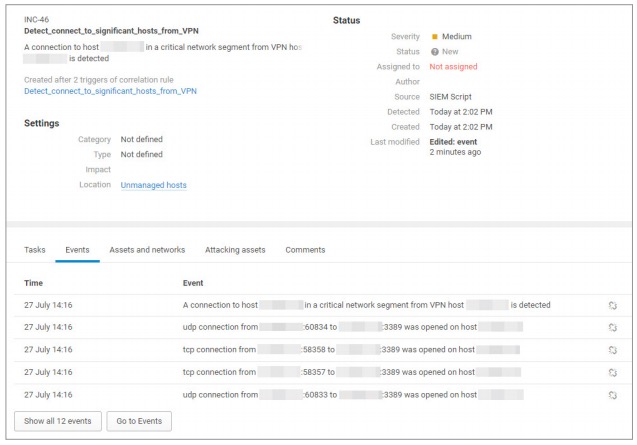Viewport: 637px width, 445px height.
Task: Click the Medium severity color square
Action: (435, 37)
